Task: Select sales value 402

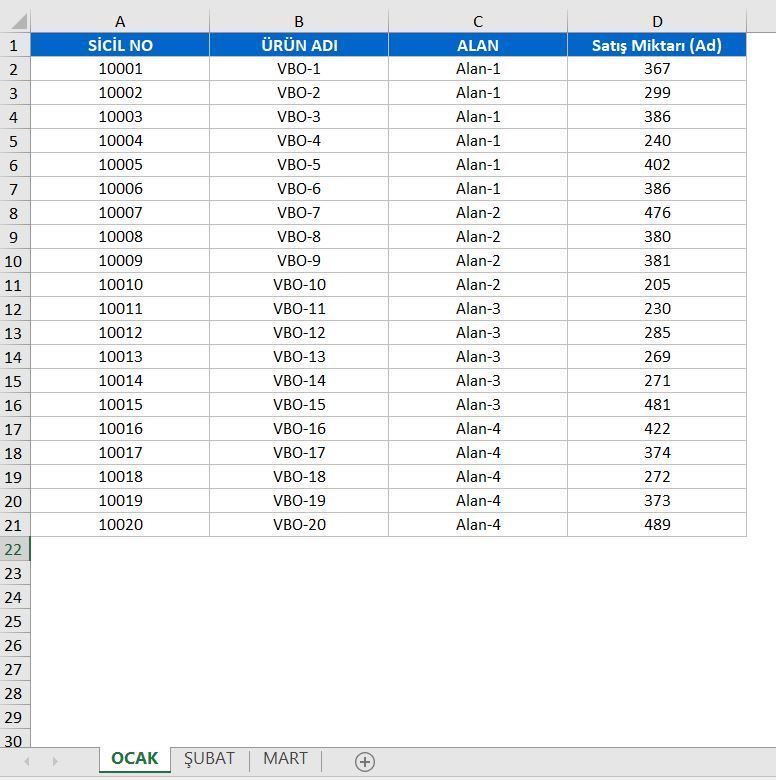Action: click(x=657, y=165)
